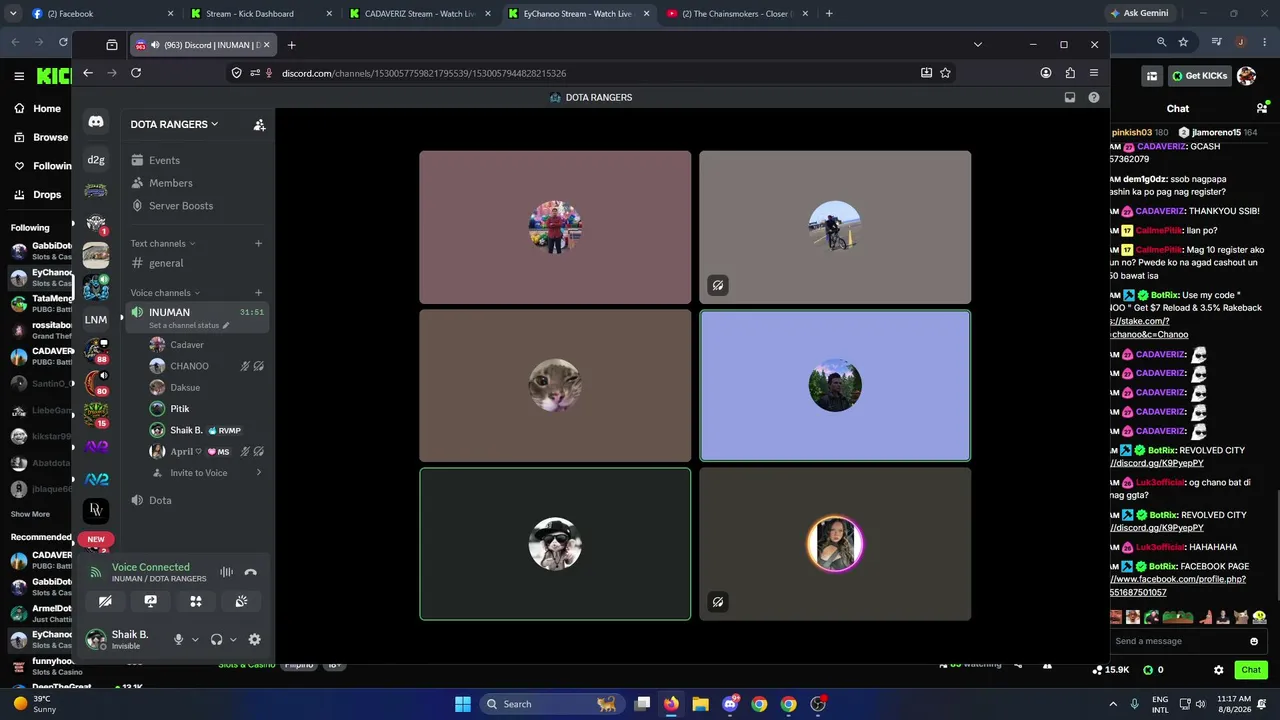This screenshot has width=1280, height=720.
Task: Open File Explorer from the taskbar
Action: [700, 704]
